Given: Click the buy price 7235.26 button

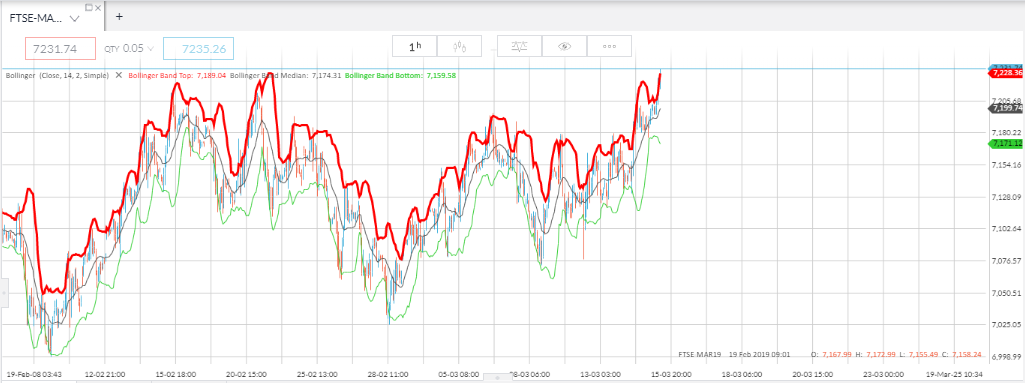Looking at the screenshot, I should tap(198, 48).
